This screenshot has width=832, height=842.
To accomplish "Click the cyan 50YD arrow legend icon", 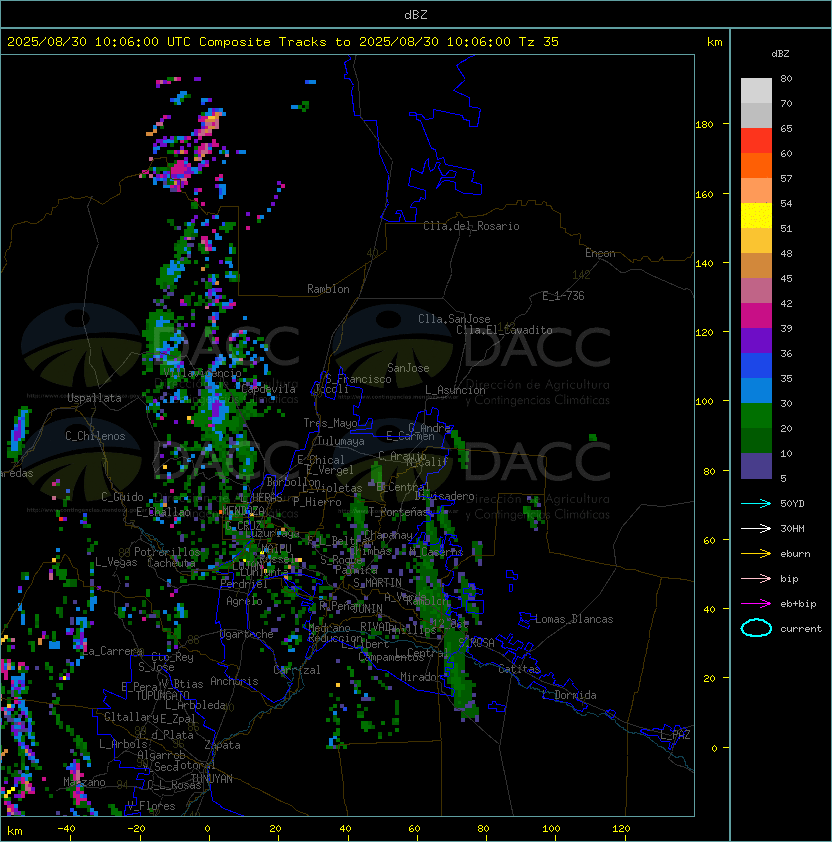I will [756, 503].
